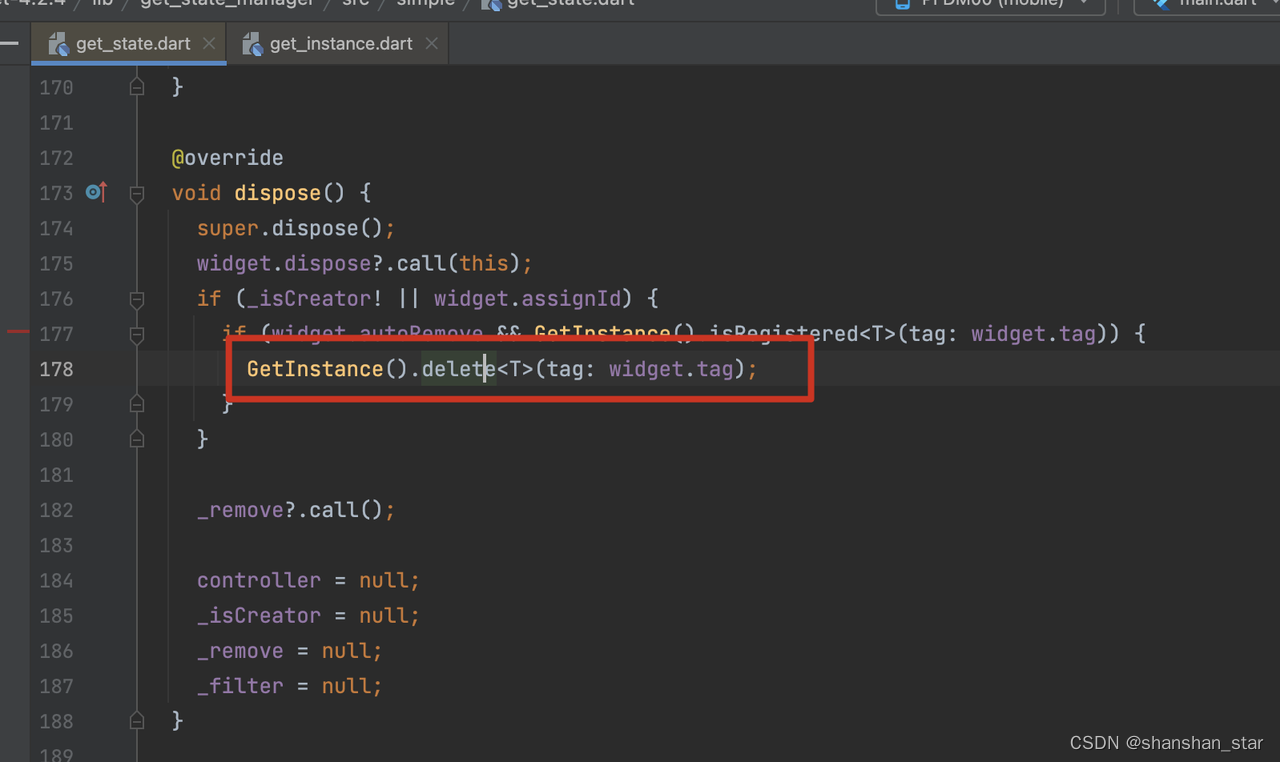Screen dimensions: 1280x762
Task: Close the get_instance.dart tab
Action: tap(432, 44)
